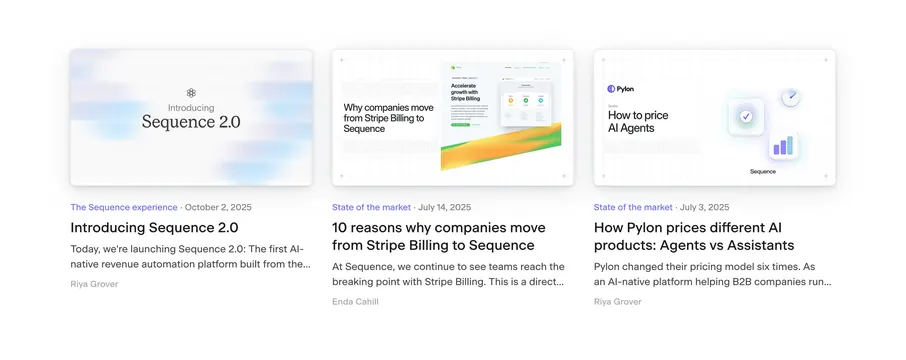Select The Sequence experience category link
Image resolution: width=906 pixels, height=360 pixels.
tap(124, 207)
